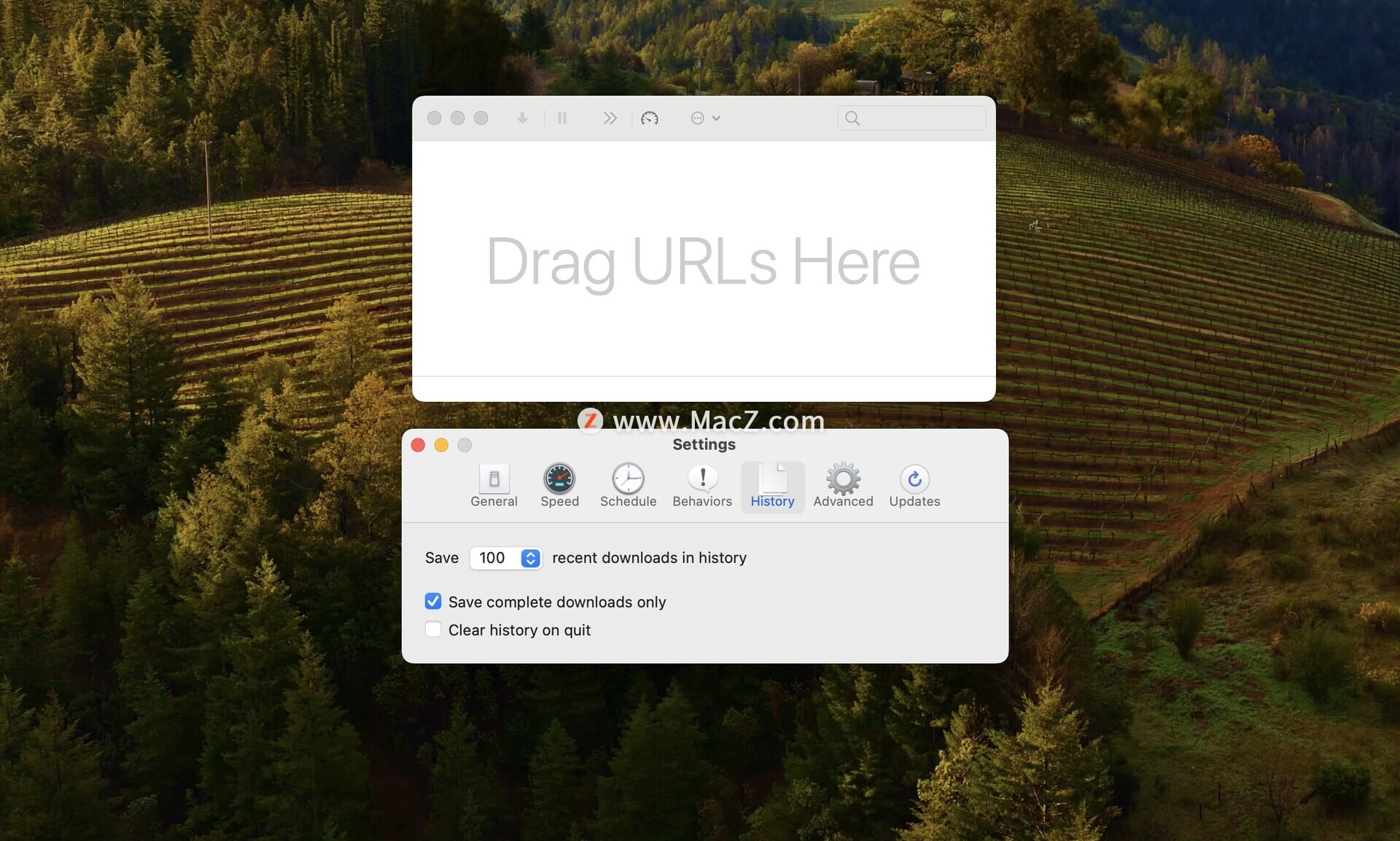Open the Speed settings tab
Screen dimensions: 1400x841
point(560,487)
